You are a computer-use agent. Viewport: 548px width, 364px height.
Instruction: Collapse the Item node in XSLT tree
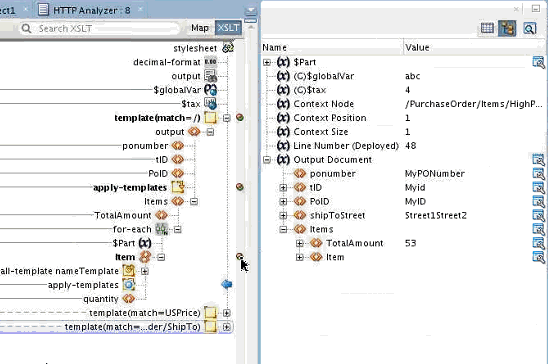(161, 257)
